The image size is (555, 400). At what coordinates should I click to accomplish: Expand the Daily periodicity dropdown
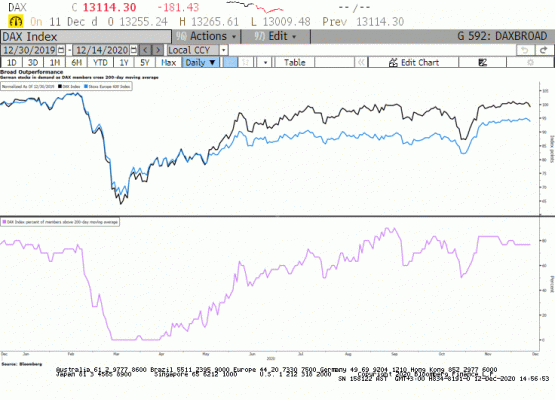coord(200,62)
